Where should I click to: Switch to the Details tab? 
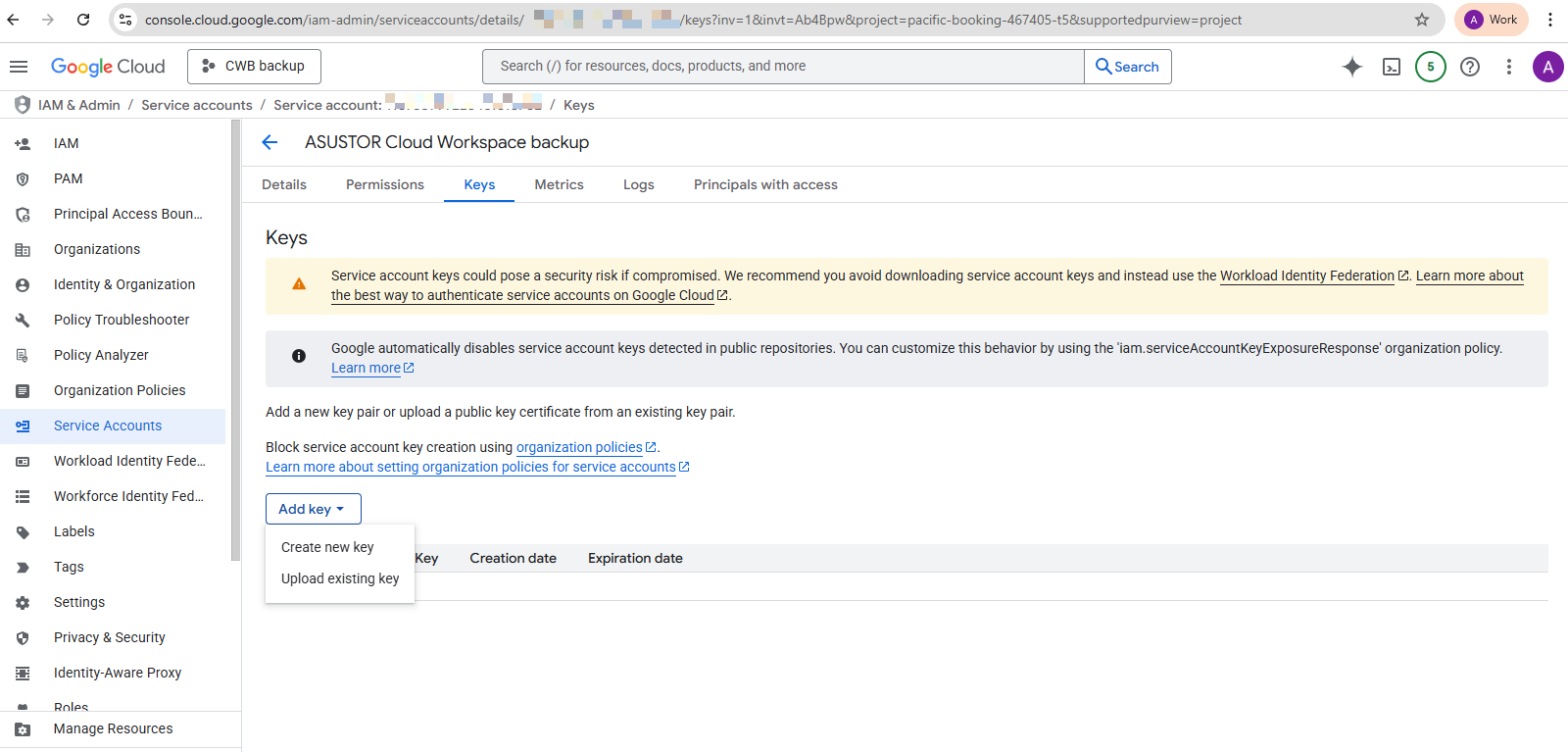click(x=284, y=184)
